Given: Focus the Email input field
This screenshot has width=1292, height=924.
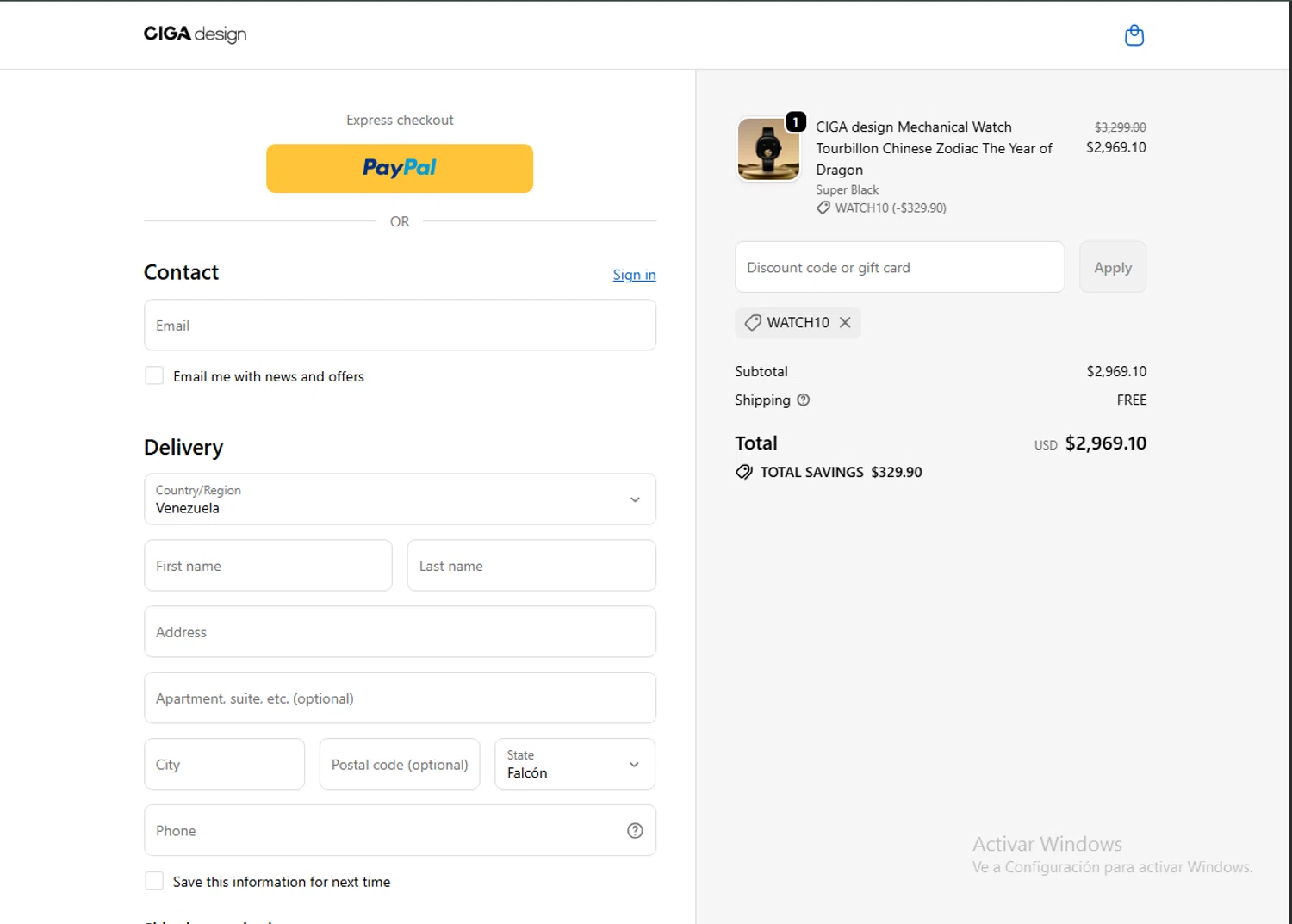Looking at the screenshot, I should coord(400,326).
